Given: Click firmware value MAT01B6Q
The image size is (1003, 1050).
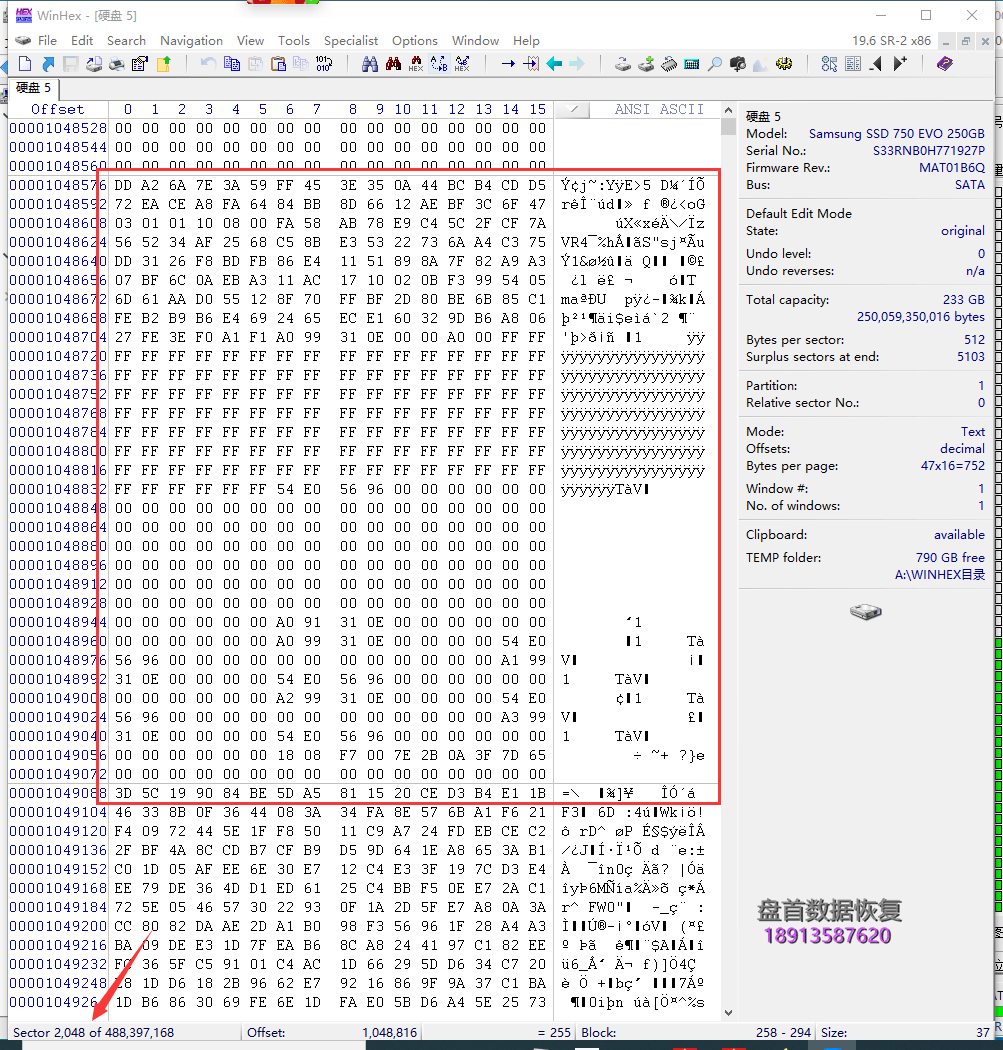Looking at the screenshot, I should pos(951,167).
